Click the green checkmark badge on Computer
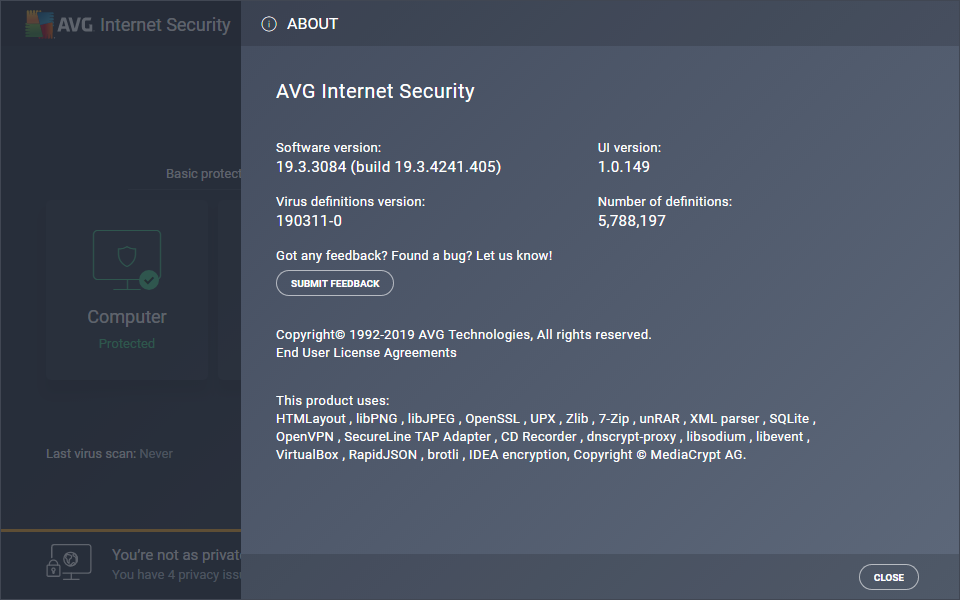Image resolution: width=960 pixels, height=600 pixels. coord(149,280)
